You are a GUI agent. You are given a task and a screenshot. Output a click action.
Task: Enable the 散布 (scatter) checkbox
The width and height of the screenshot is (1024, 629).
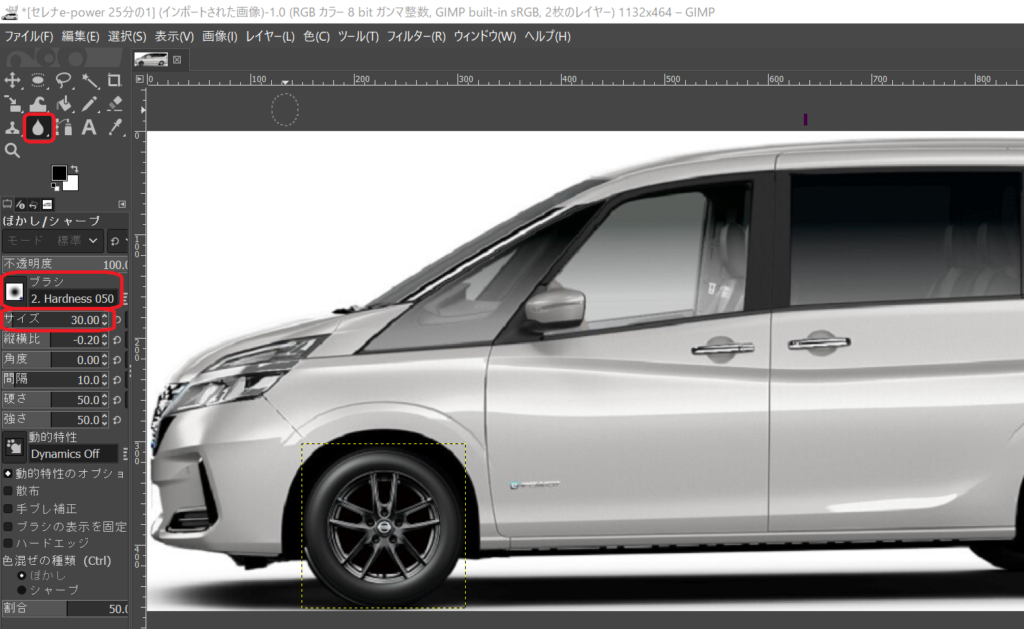8,491
